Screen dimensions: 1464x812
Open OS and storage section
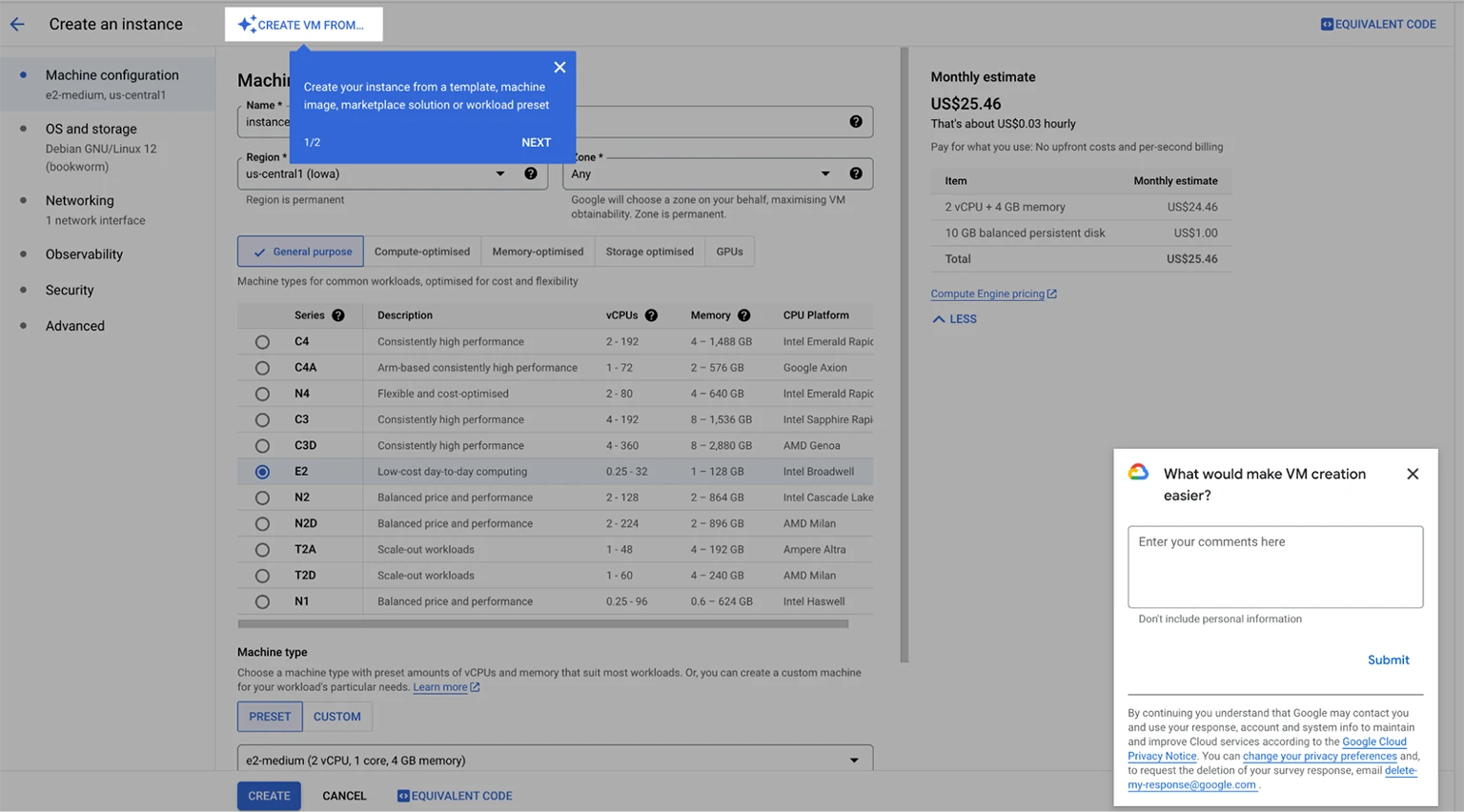(108, 147)
